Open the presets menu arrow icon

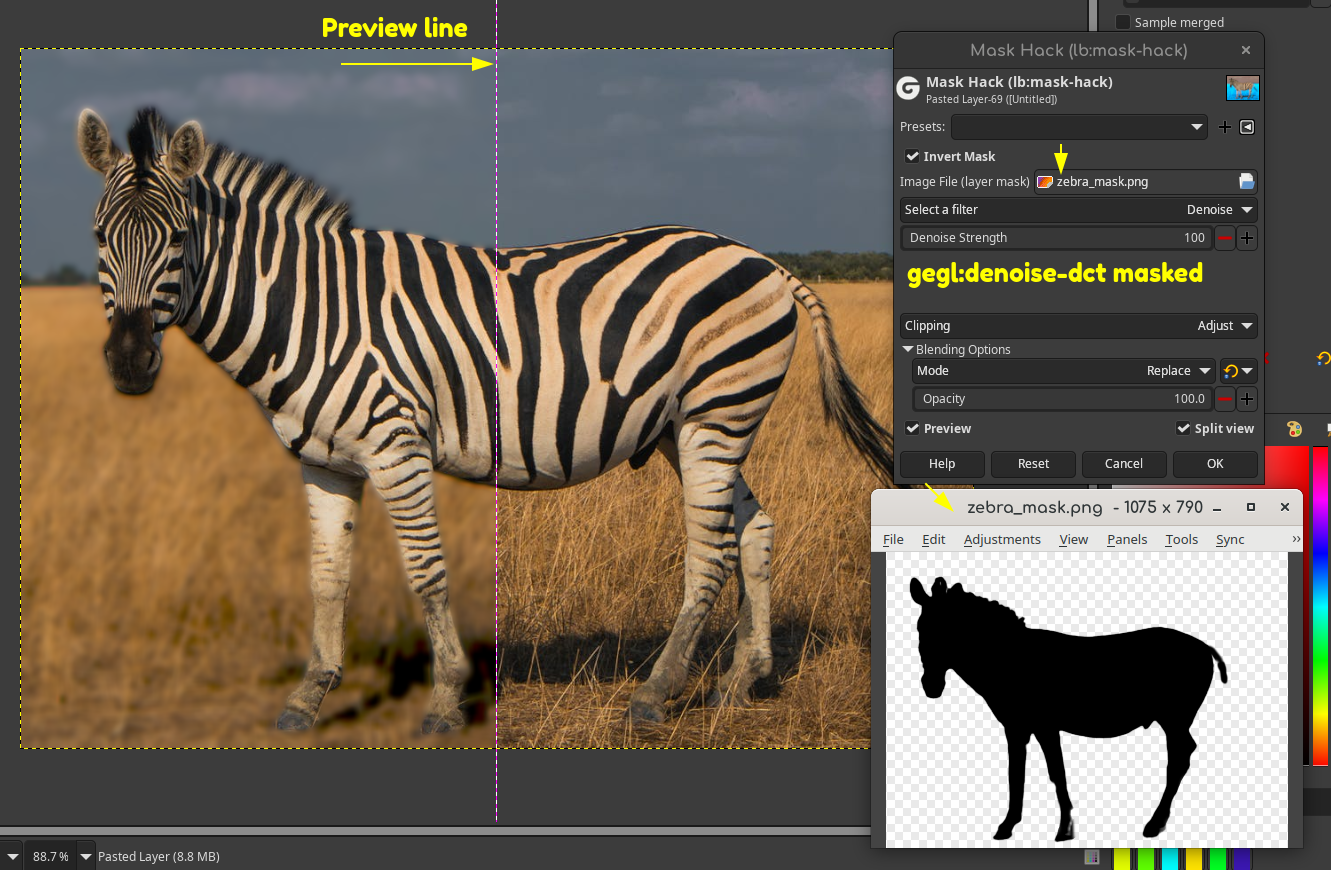tap(1247, 127)
